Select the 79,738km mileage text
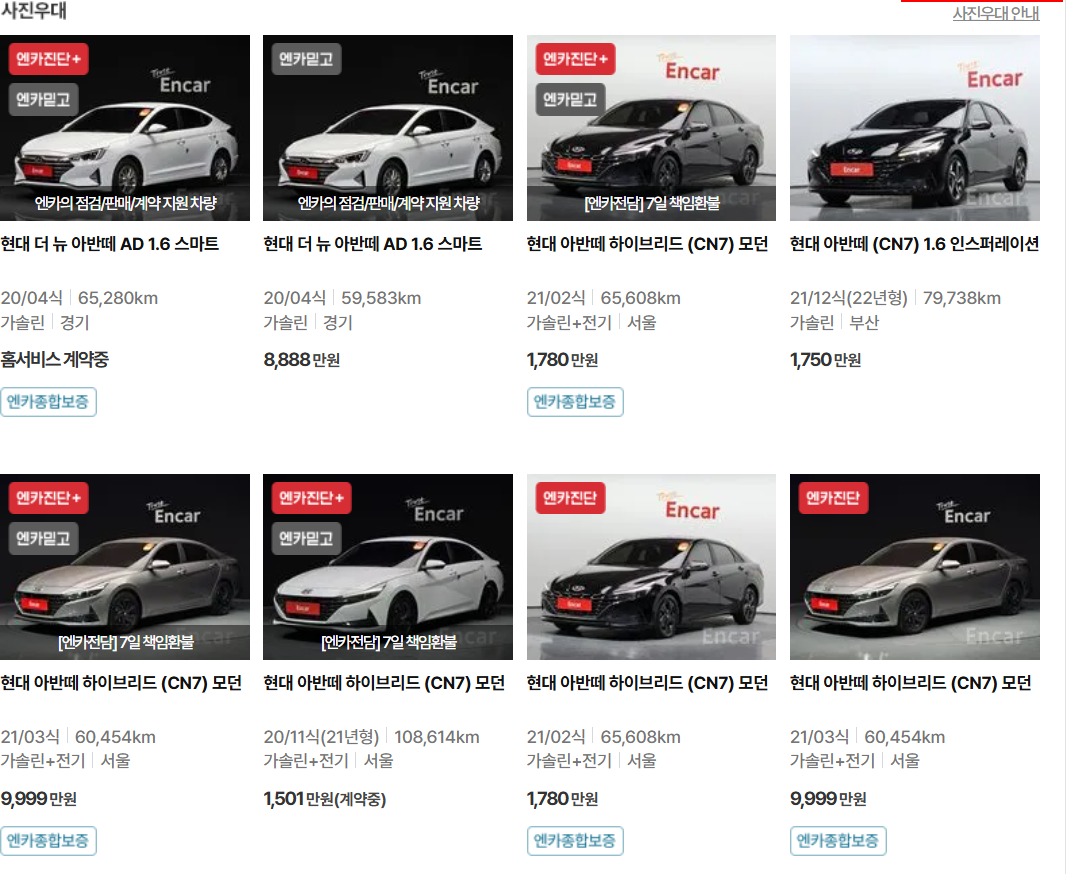This screenshot has height=874, width=1068. click(x=962, y=298)
